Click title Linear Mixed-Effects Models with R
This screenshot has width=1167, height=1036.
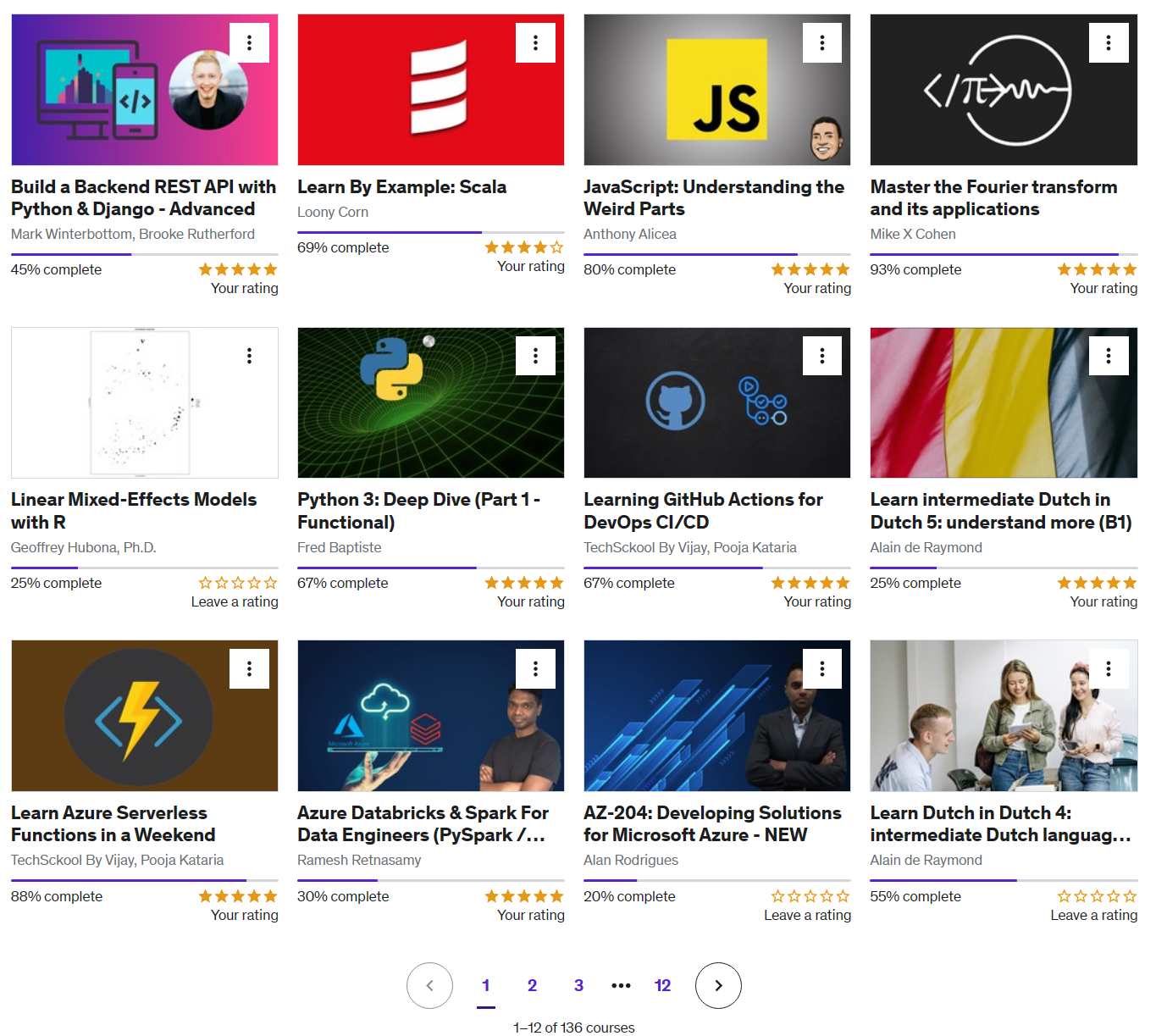coord(134,511)
